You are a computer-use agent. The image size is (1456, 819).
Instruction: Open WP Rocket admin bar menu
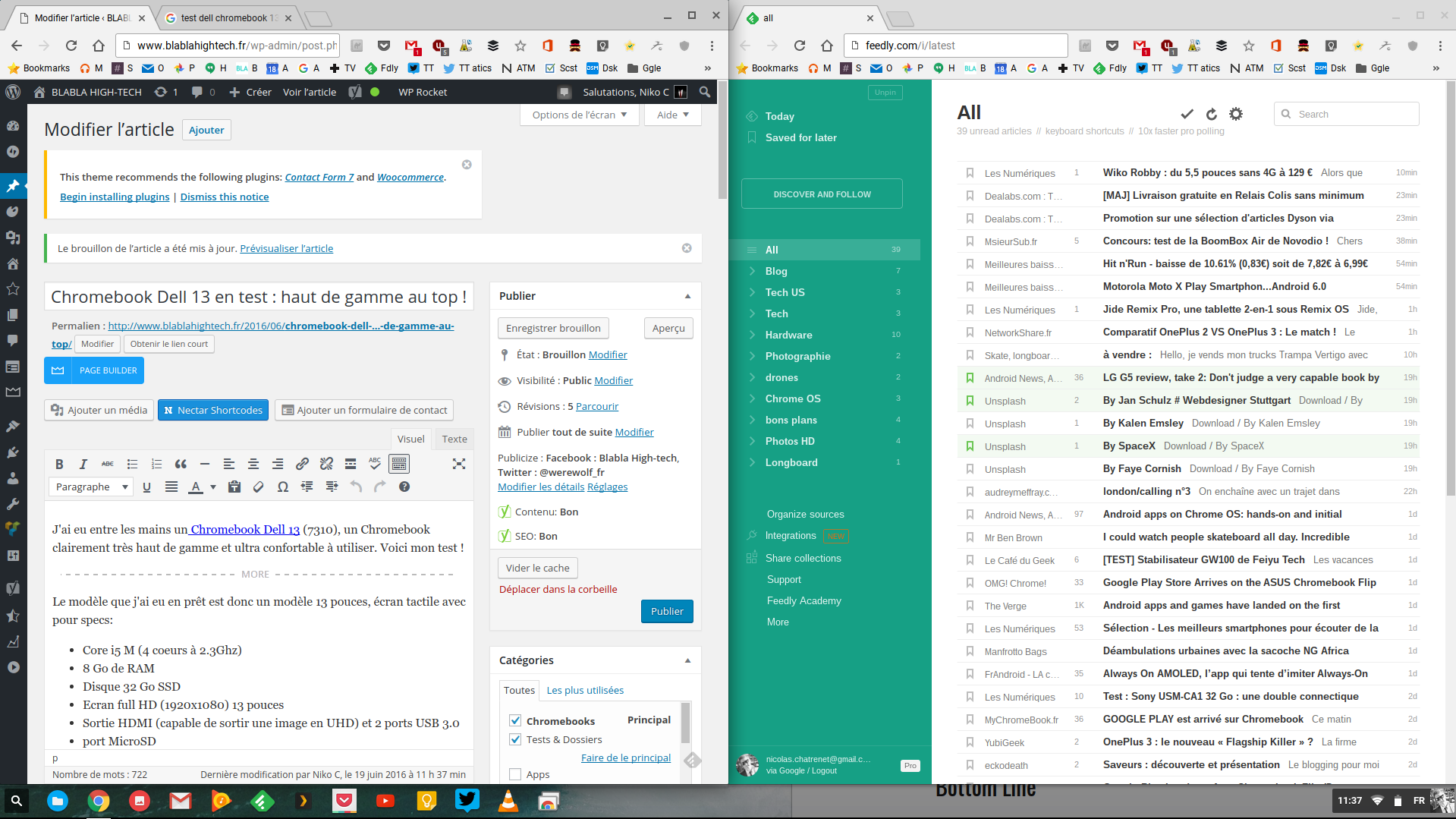(423, 92)
